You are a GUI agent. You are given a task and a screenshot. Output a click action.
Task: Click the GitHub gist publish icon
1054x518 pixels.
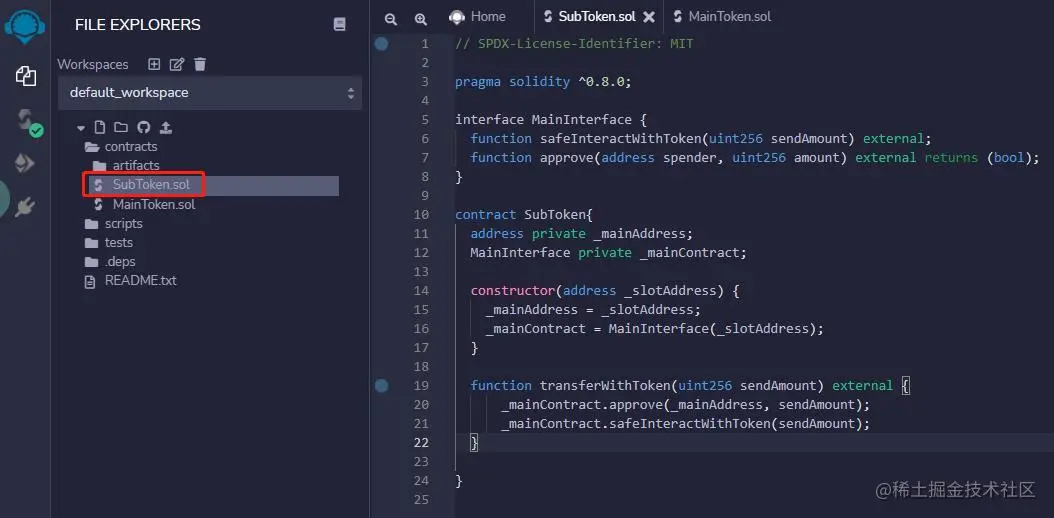(x=143, y=128)
